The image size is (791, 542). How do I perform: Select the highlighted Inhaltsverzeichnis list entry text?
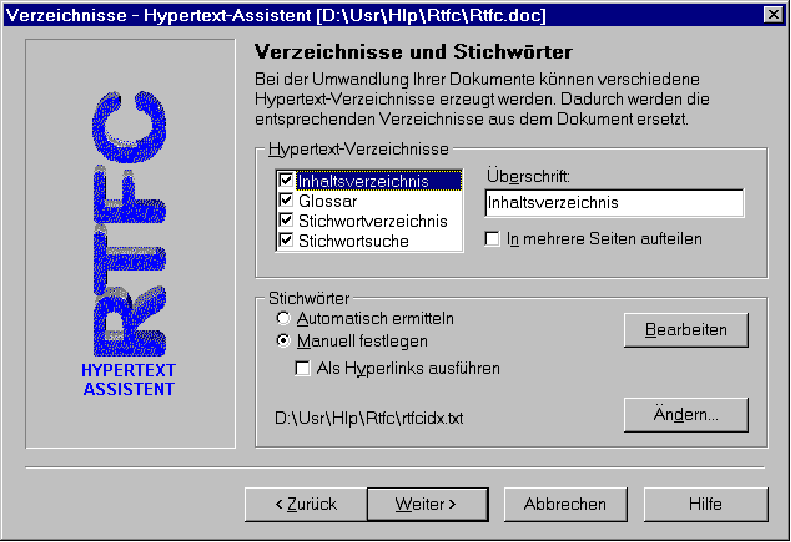click(364, 181)
